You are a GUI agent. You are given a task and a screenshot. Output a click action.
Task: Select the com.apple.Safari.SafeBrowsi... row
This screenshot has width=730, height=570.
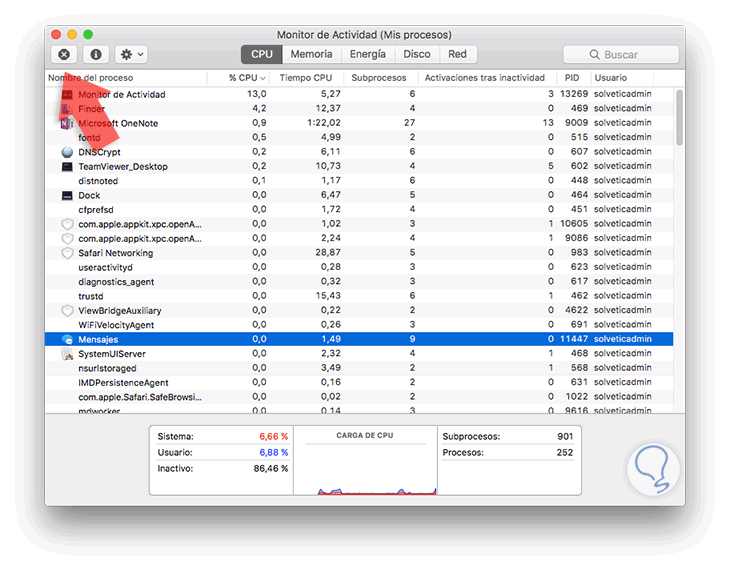click(x=359, y=397)
